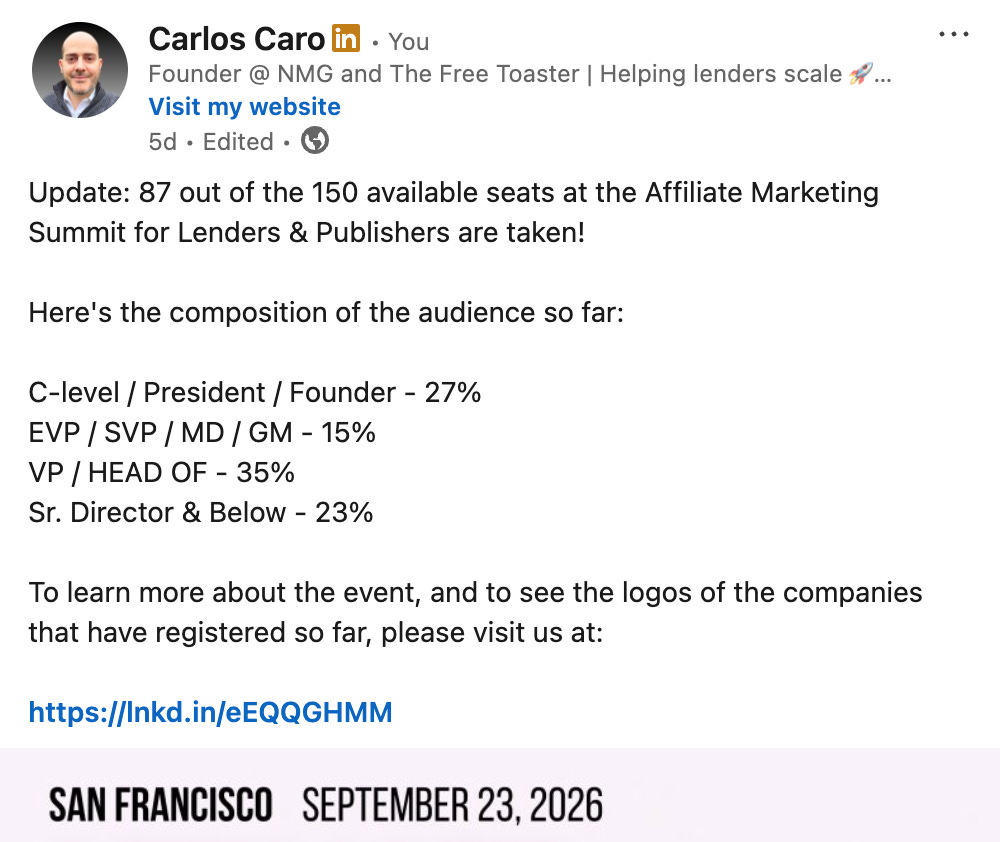Open the San Francisco event banner image

click(x=500, y=795)
